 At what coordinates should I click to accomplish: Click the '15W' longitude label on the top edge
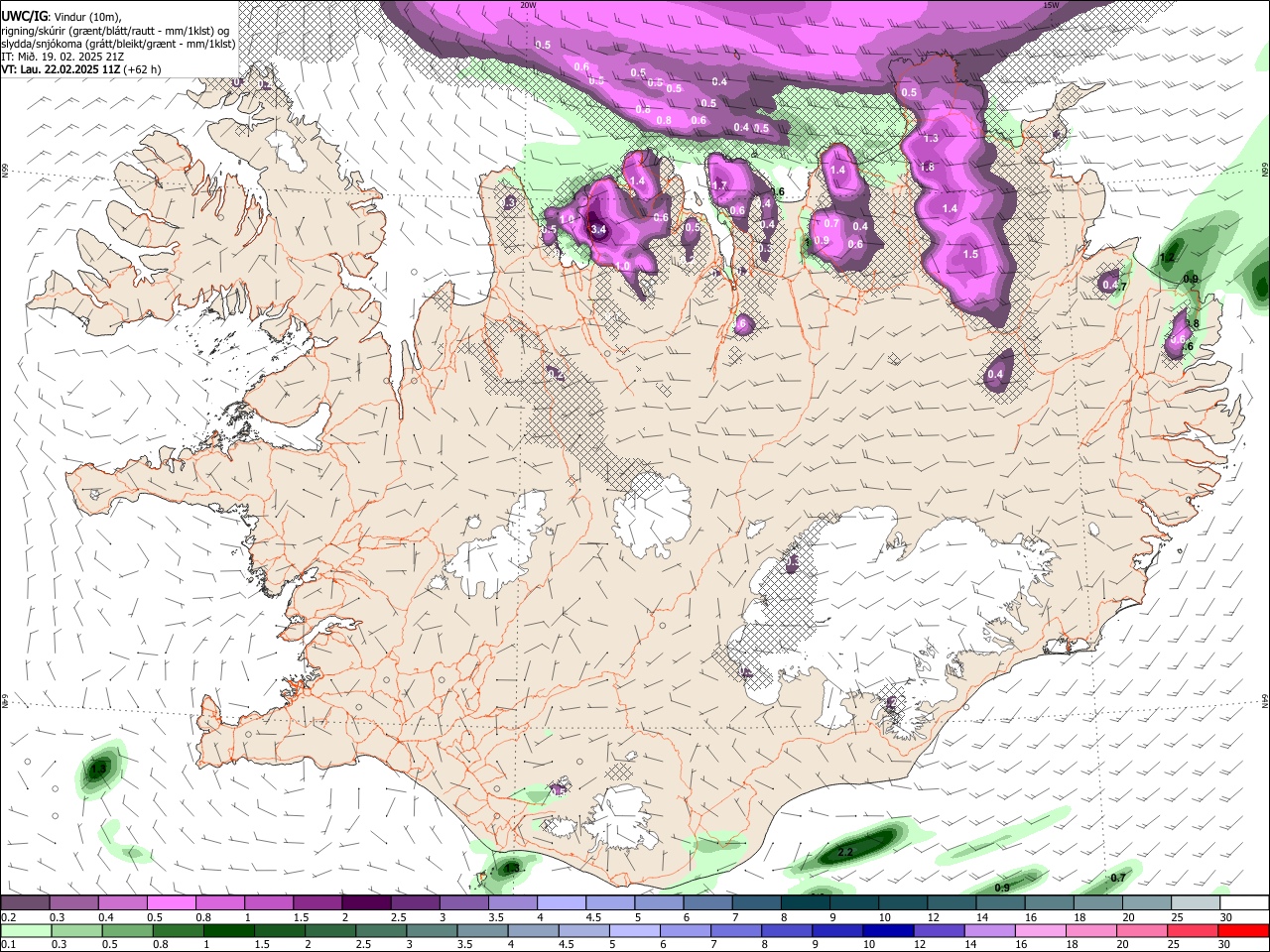[1051, 5]
